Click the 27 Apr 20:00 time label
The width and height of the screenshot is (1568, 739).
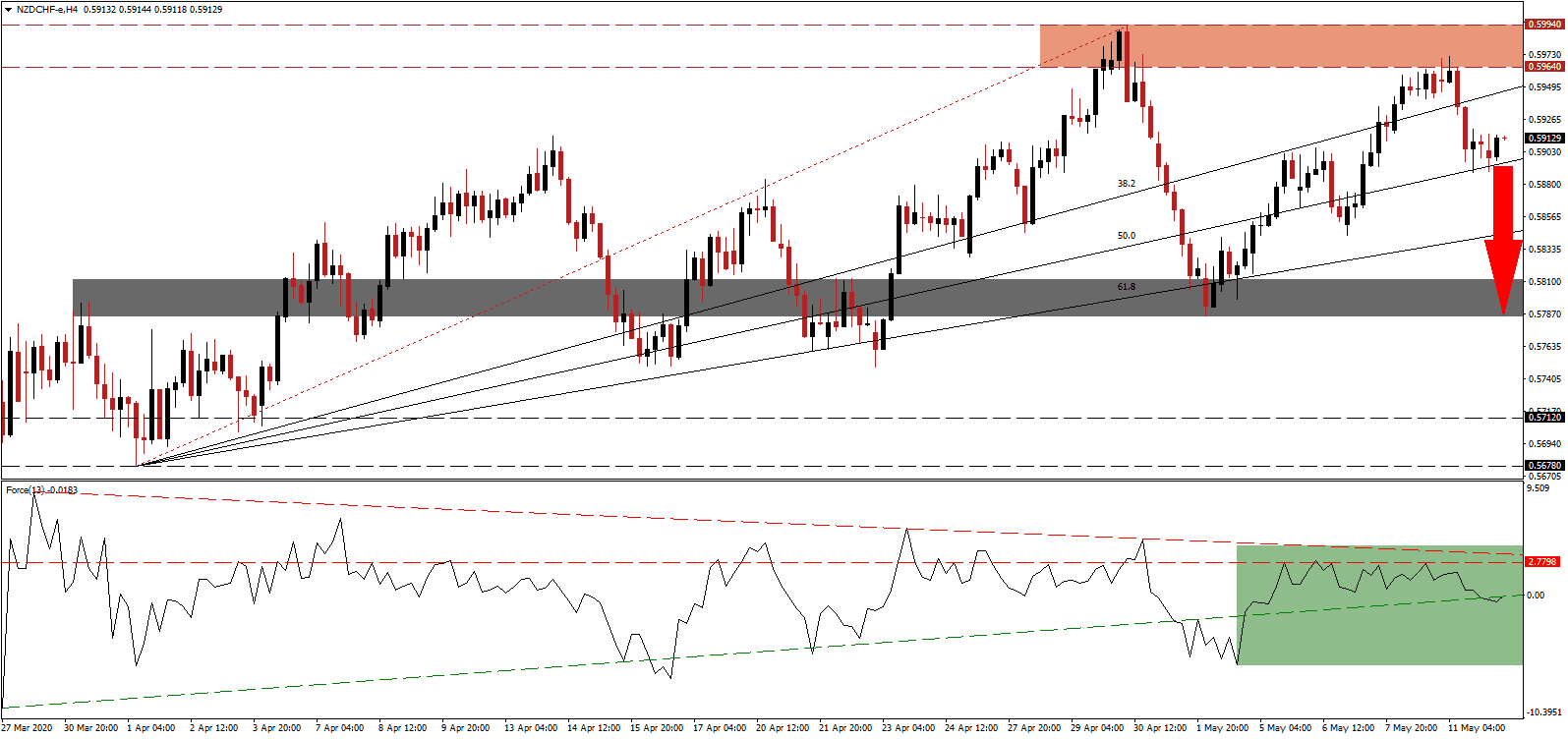(x=1035, y=728)
